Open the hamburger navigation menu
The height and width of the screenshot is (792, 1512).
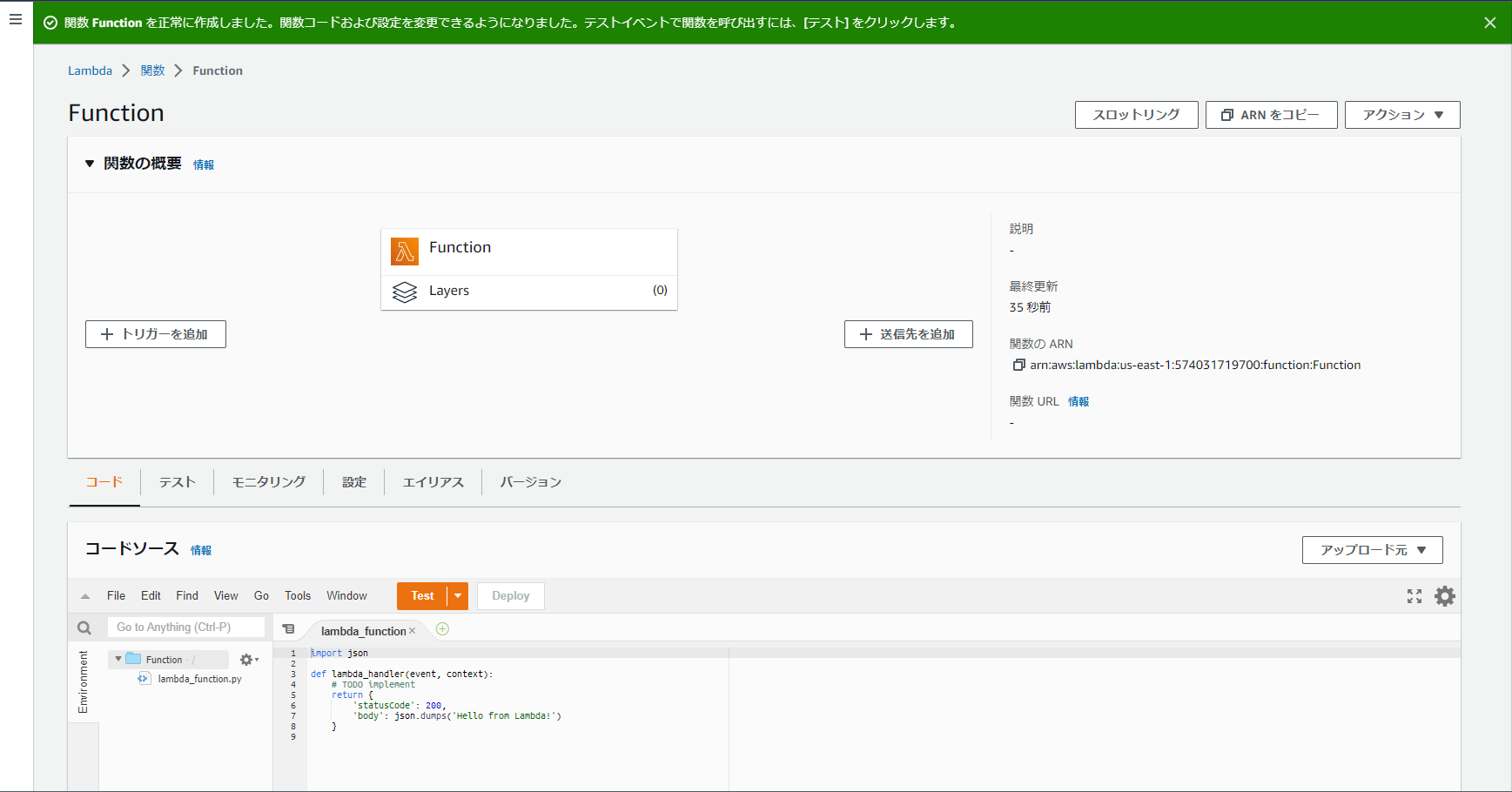pos(16,19)
